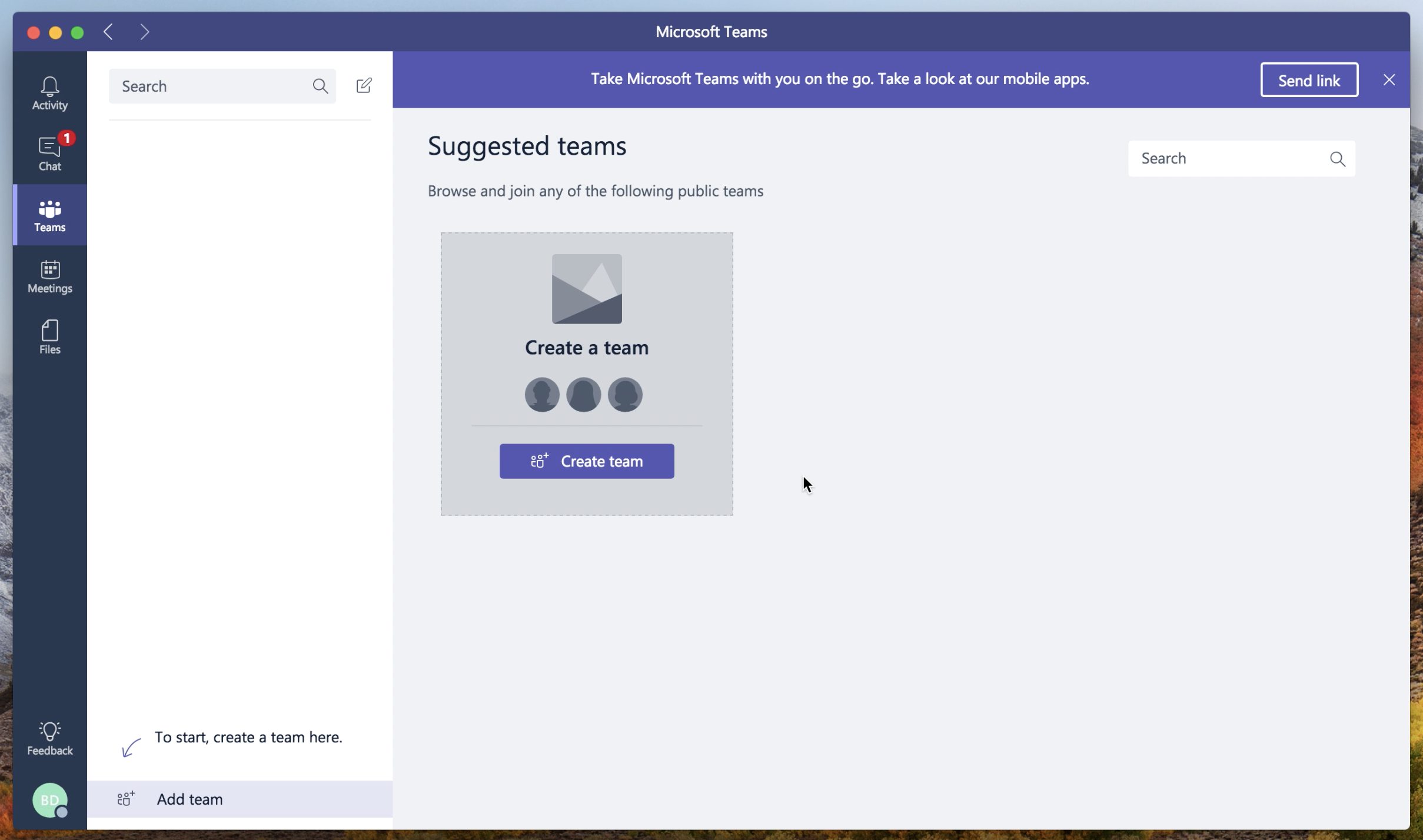The image size is (1423, 840).
Task: Click the compose new chat icon
Action: (364, 86)
